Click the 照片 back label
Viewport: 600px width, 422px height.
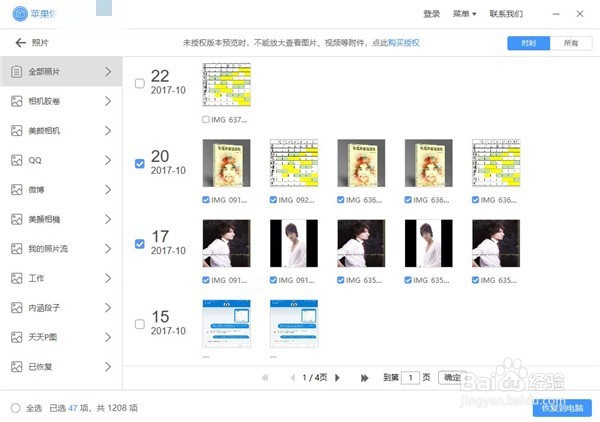tap(40, 42)
